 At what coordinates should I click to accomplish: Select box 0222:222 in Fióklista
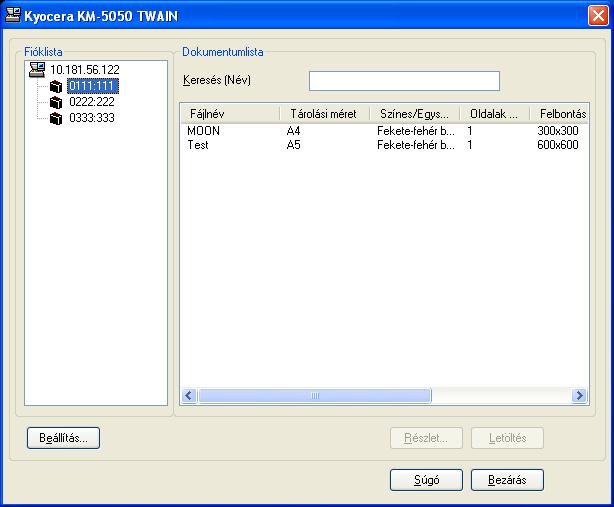pyautogui.click(x=92, y=102)
